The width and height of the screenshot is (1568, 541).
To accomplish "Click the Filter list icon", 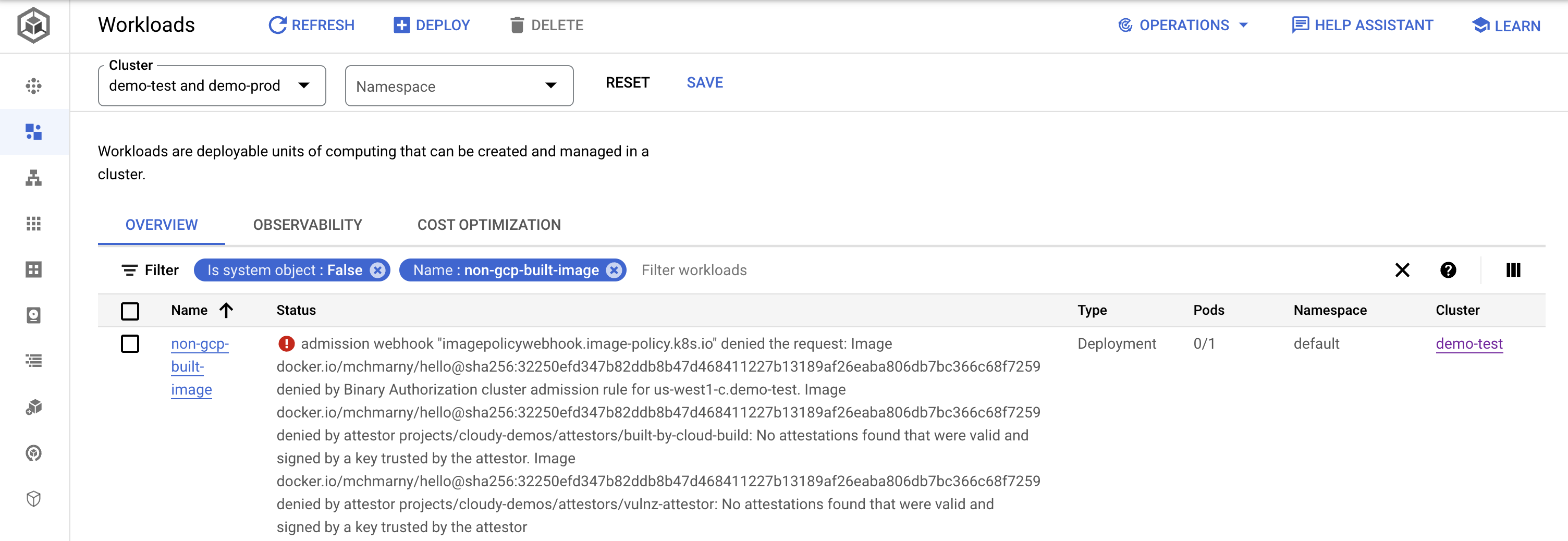I will pos(129,270).
